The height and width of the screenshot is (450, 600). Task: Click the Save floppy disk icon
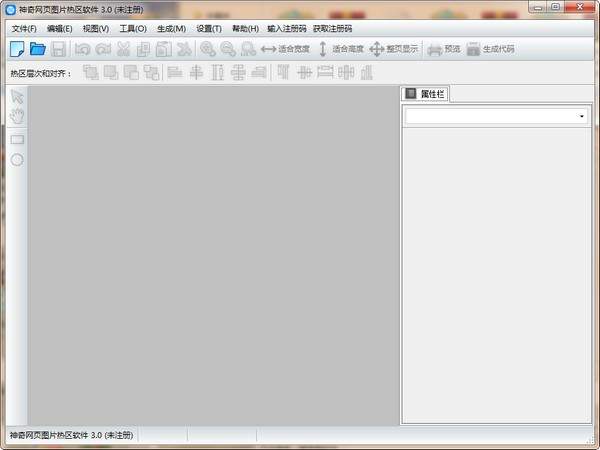(58, 49)
